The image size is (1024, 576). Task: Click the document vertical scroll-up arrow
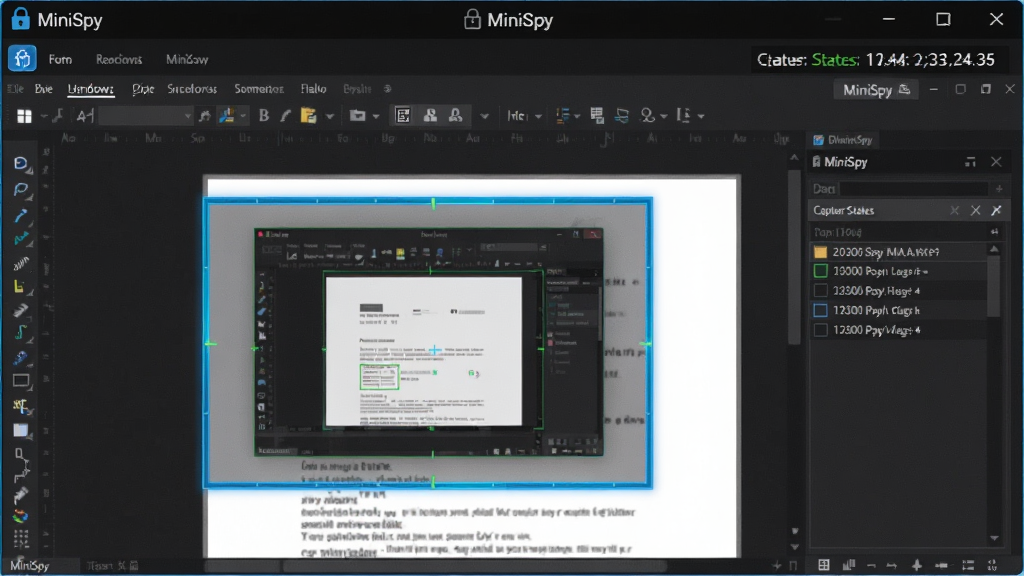click(794, 157)
